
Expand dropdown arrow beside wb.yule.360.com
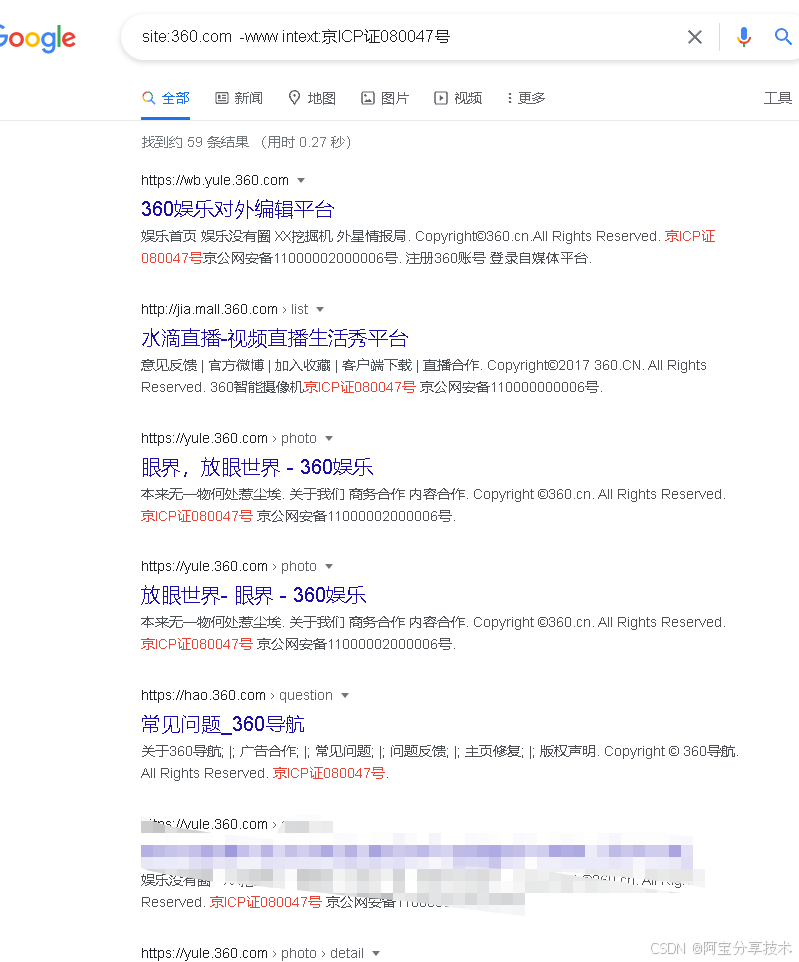point(301,180)
